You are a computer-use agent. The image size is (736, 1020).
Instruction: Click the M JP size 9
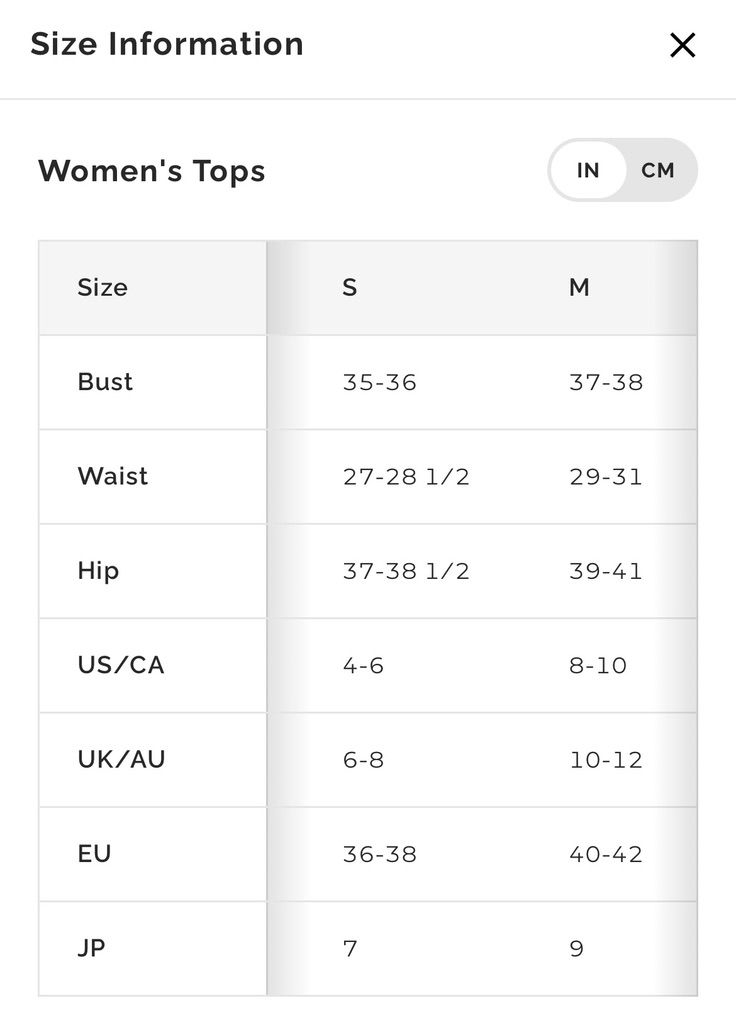click(576, 948)
